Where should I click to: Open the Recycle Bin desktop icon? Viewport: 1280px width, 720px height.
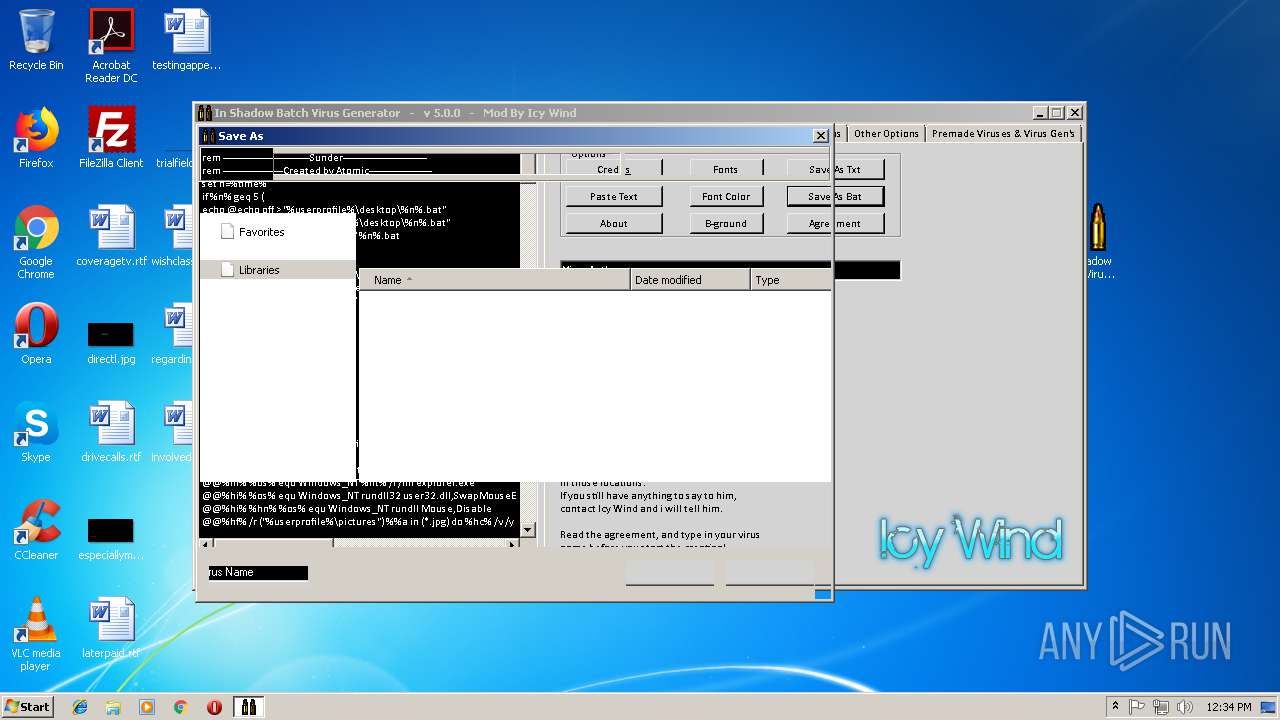pyautogui.click(x=36, y=40)
